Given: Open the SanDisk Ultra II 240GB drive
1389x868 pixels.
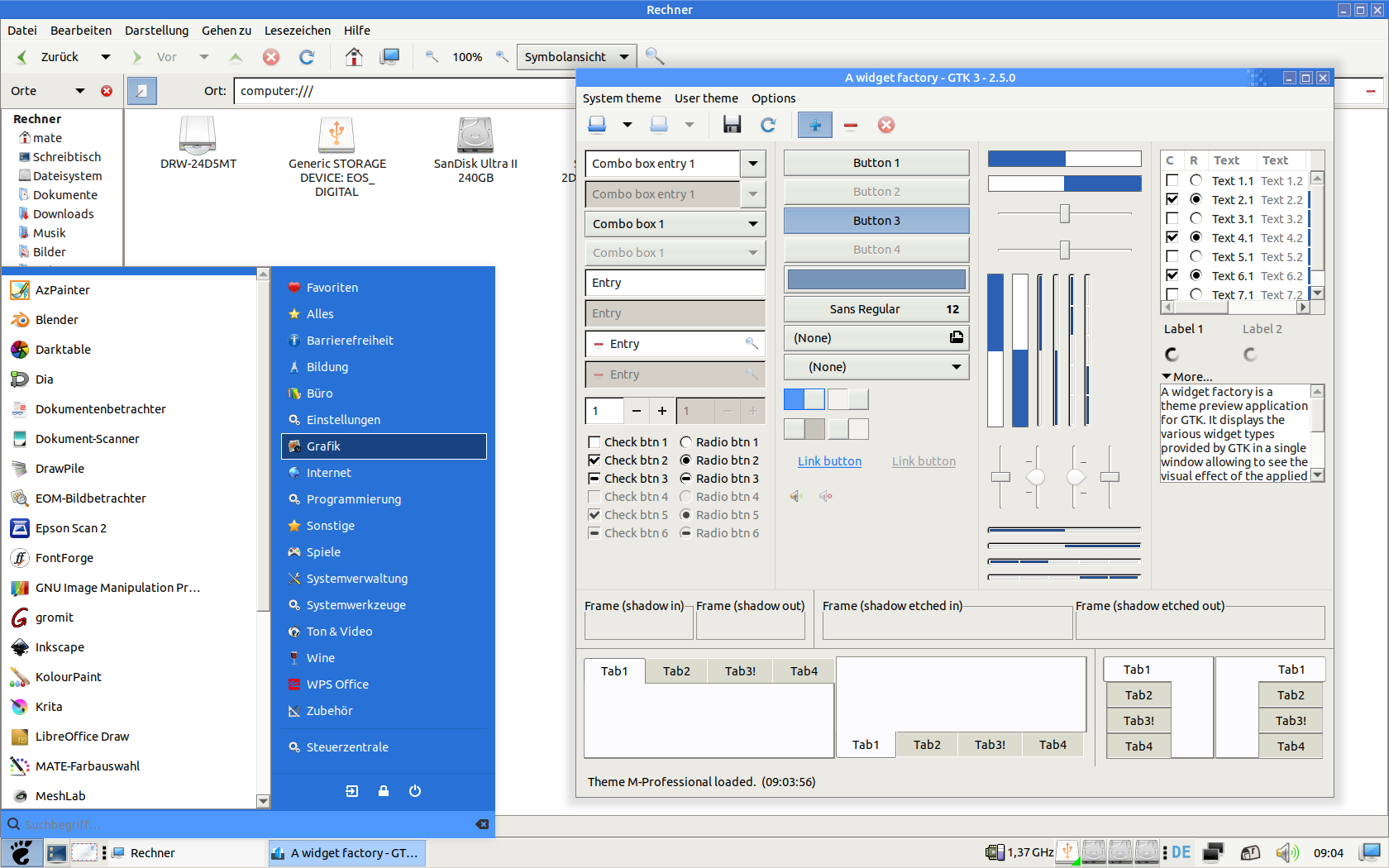Looking at the screenshot, I should (475, 149).
